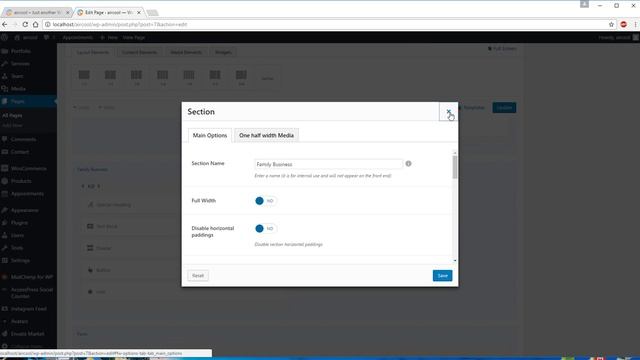Open Instagram Feed in the sidebar
The image size is (640, 360).
(29, 309)
